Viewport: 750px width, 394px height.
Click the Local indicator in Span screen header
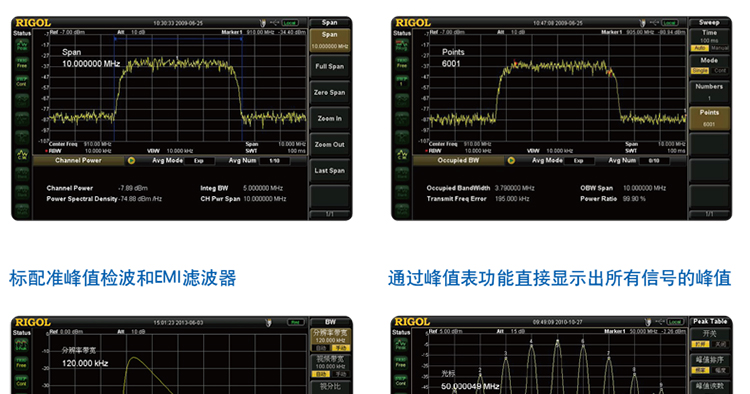click(289, 22)
